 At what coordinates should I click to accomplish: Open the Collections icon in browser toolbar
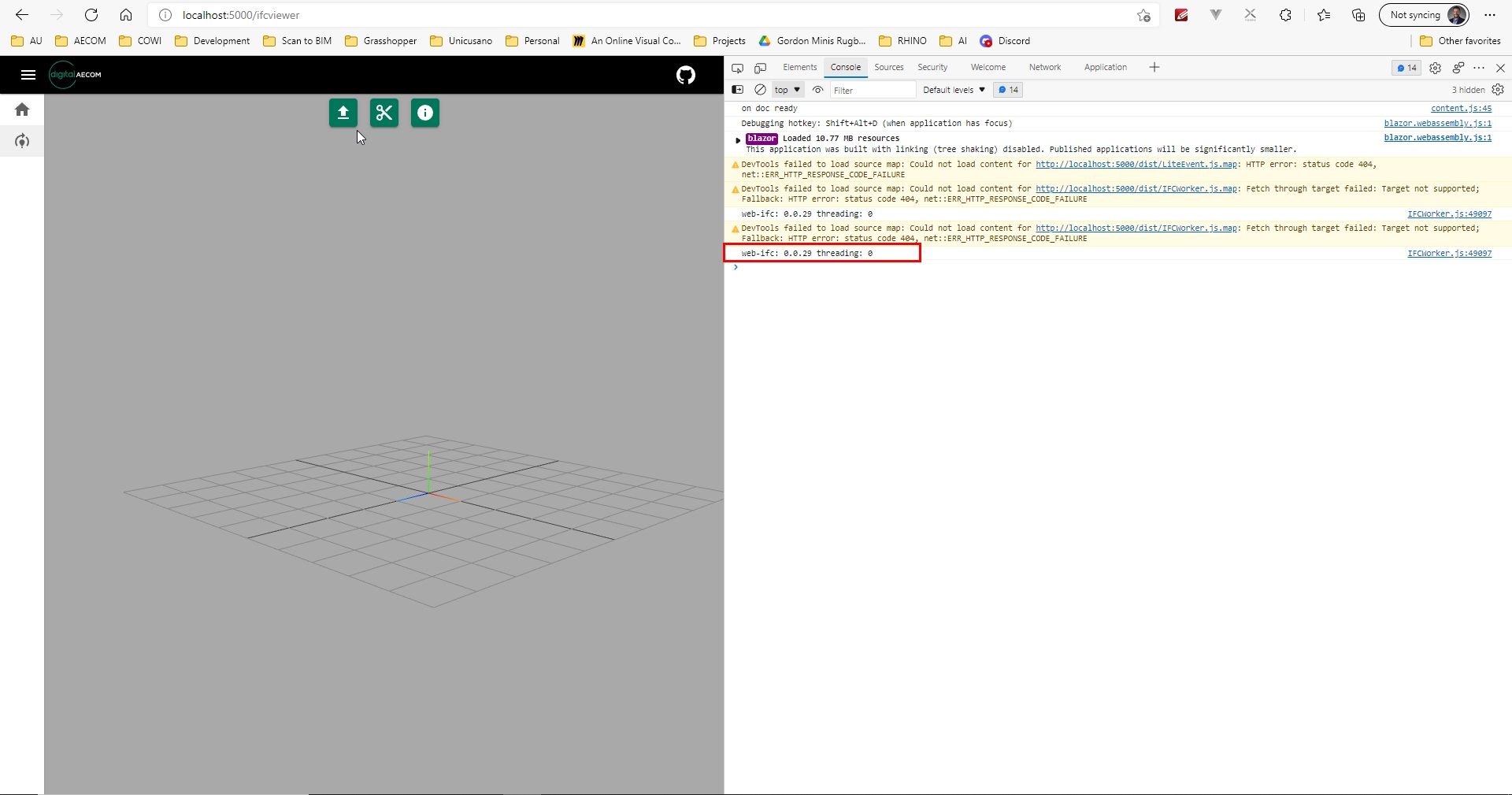point(1358,15)
